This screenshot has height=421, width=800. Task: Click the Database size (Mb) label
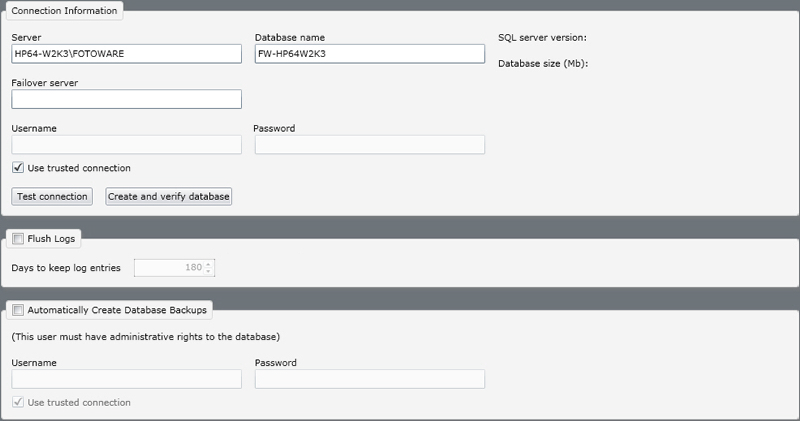(x=542, y=63)
